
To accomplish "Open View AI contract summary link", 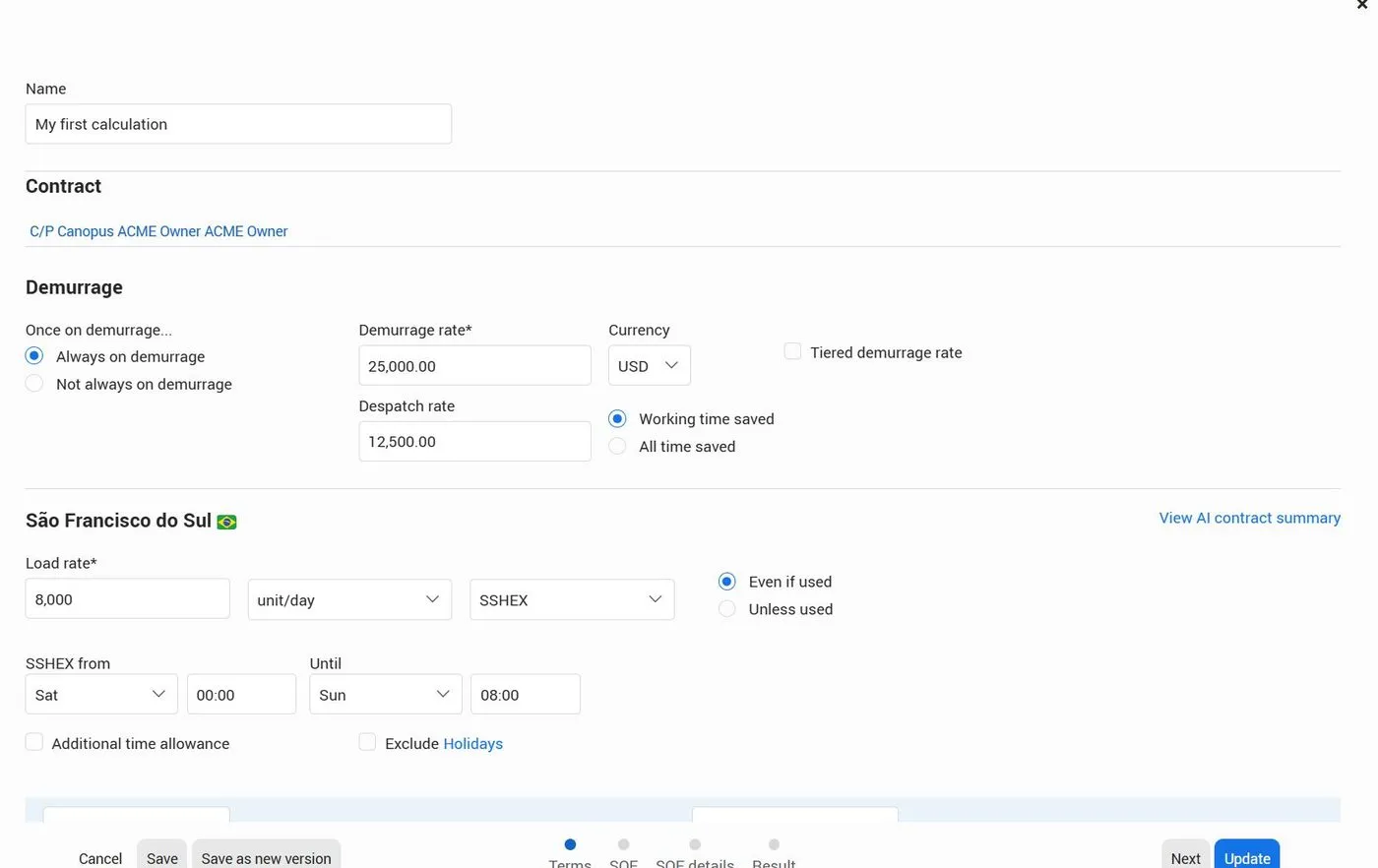I will [1250, 518].
